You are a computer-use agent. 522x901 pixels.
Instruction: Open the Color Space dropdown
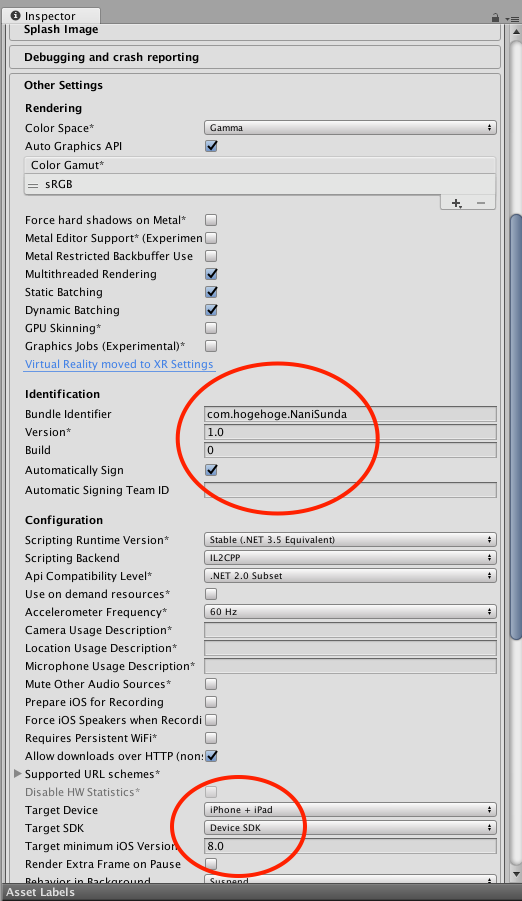(350, 128)
